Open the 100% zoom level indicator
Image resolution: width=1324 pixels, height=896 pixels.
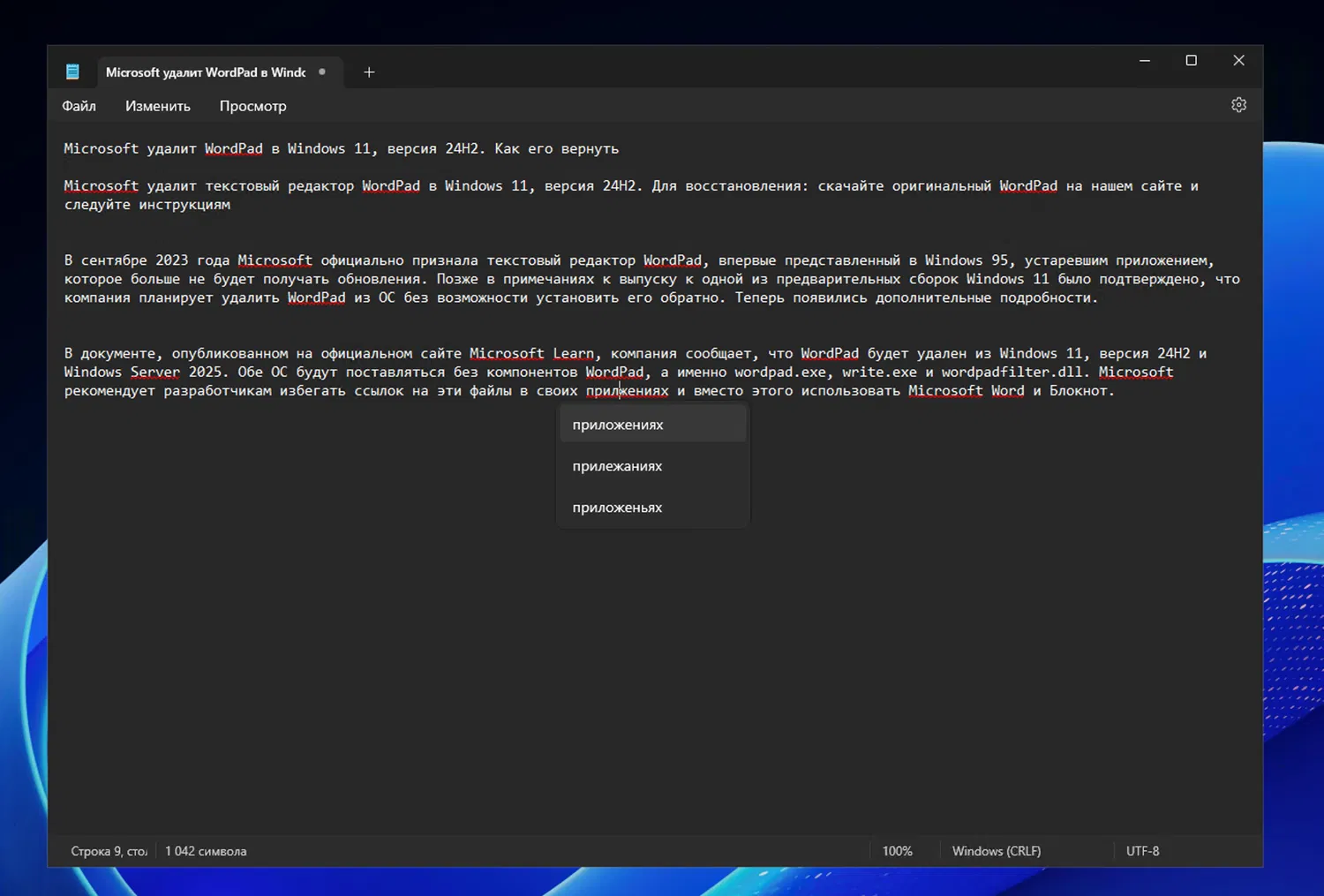pyautogui.click(x=897, y=851)
